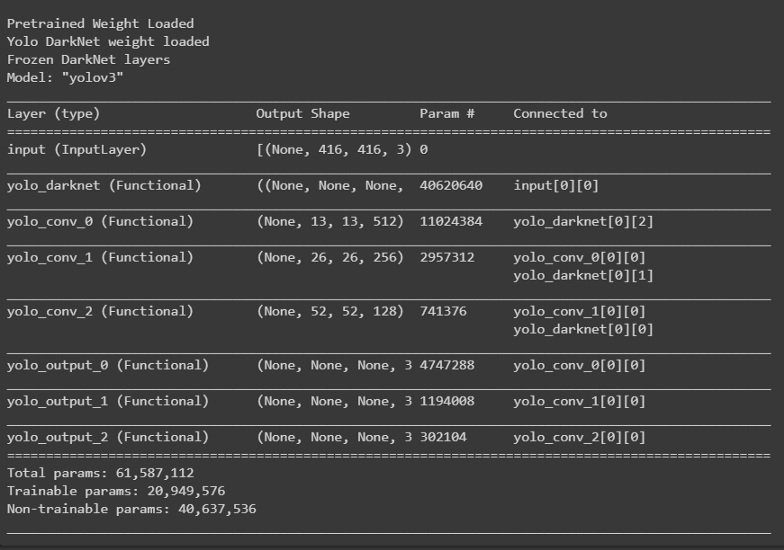Screen dimensions: 784x550
Task: Select the yolo_conv_0 (Functional) layer name
Action: point(100,222)
